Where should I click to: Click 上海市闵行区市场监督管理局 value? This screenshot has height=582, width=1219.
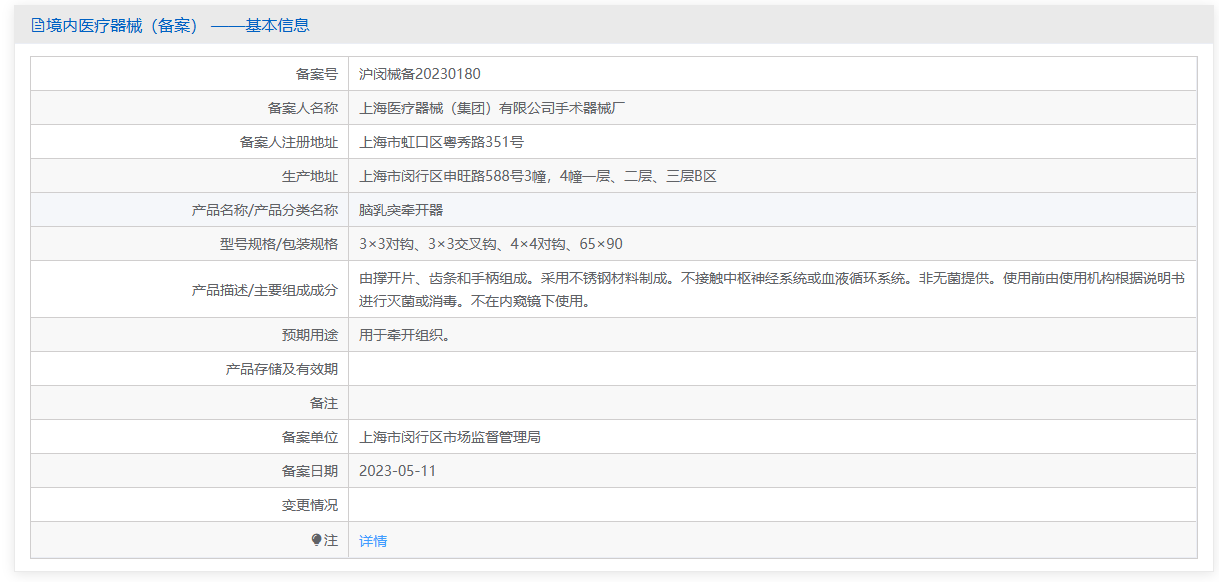click(450, 437)
